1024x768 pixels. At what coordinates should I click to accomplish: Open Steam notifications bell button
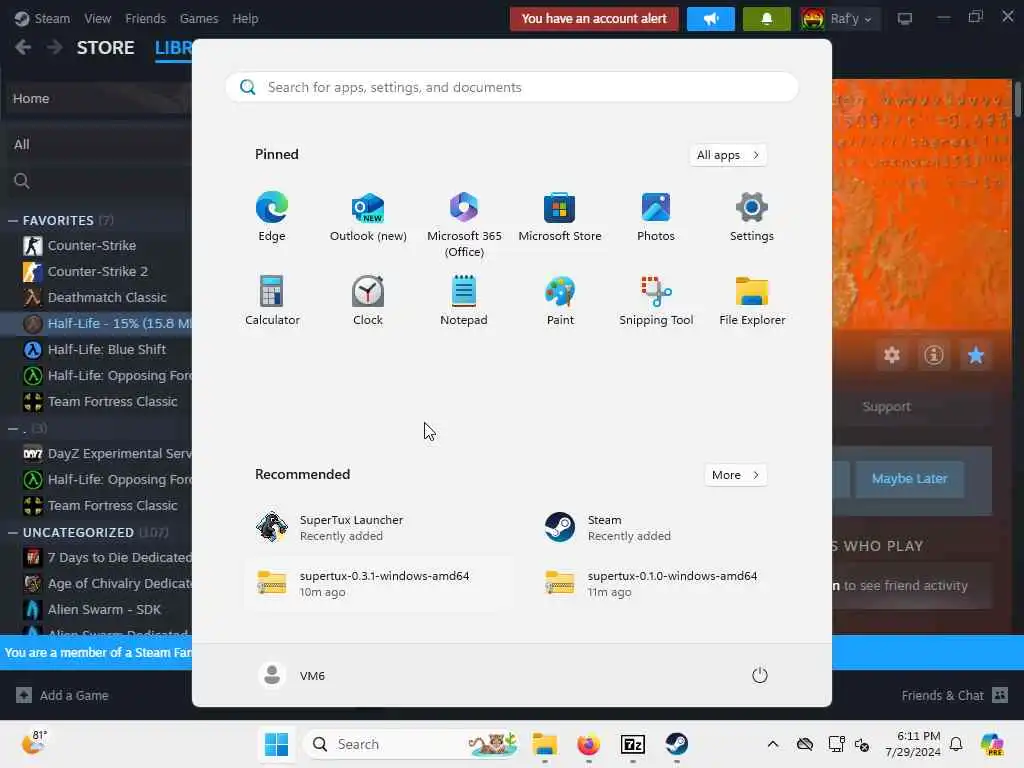pos(767,19)
